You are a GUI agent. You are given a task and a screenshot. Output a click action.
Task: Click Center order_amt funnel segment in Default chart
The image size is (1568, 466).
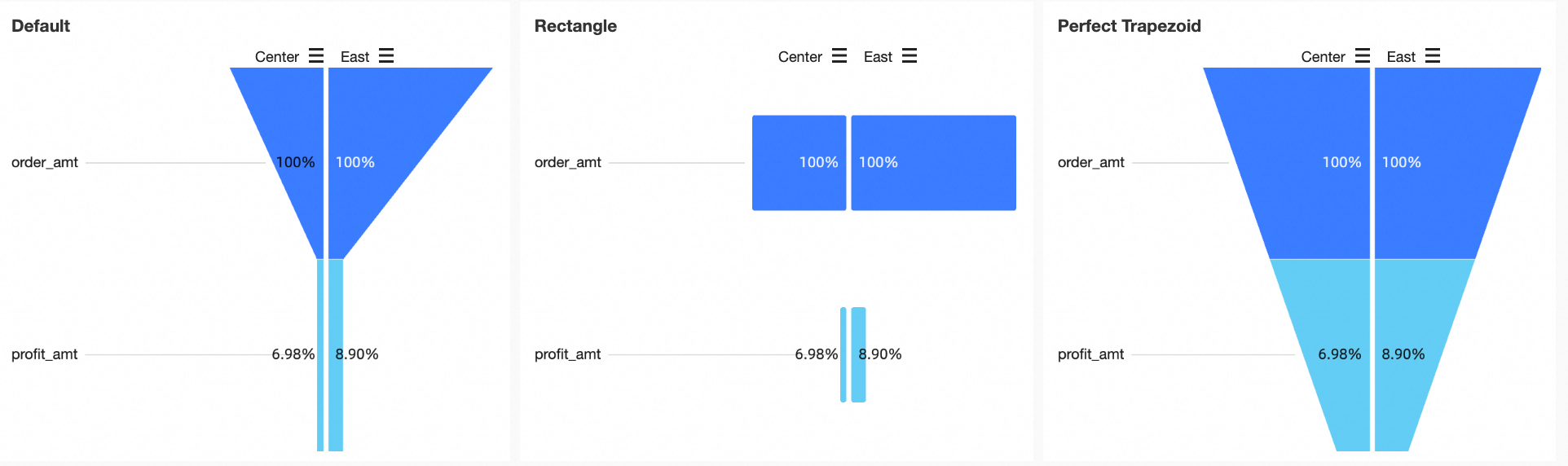pos(292,138)
